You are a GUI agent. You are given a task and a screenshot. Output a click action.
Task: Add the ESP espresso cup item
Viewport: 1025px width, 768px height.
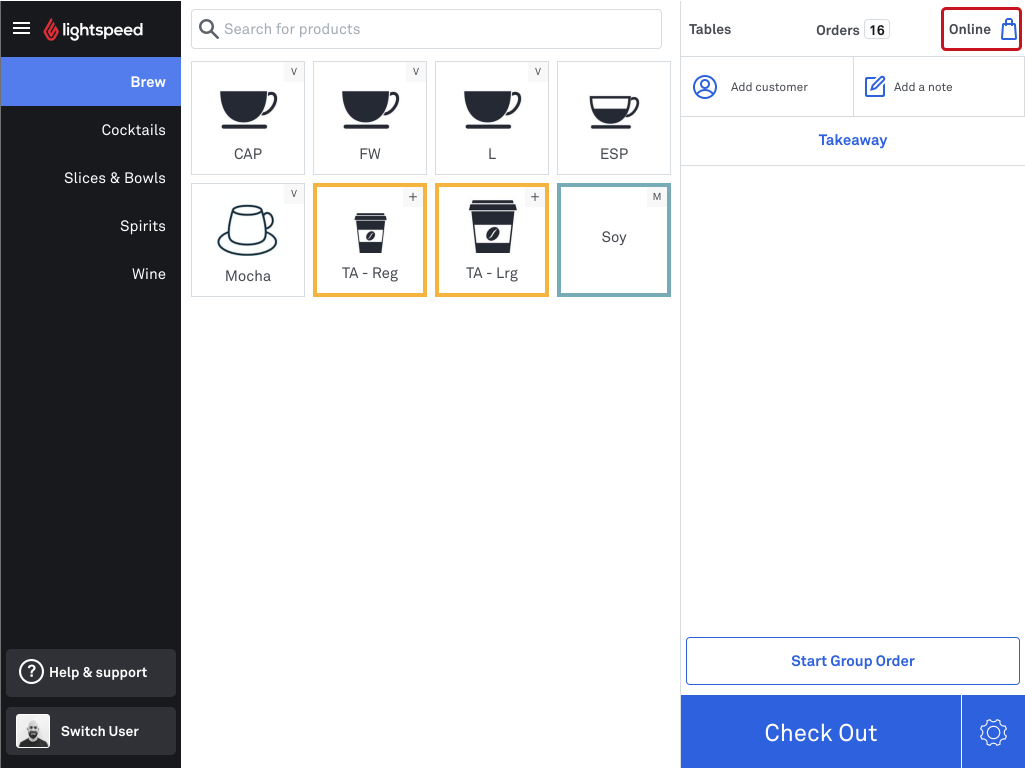click(614, 118)
